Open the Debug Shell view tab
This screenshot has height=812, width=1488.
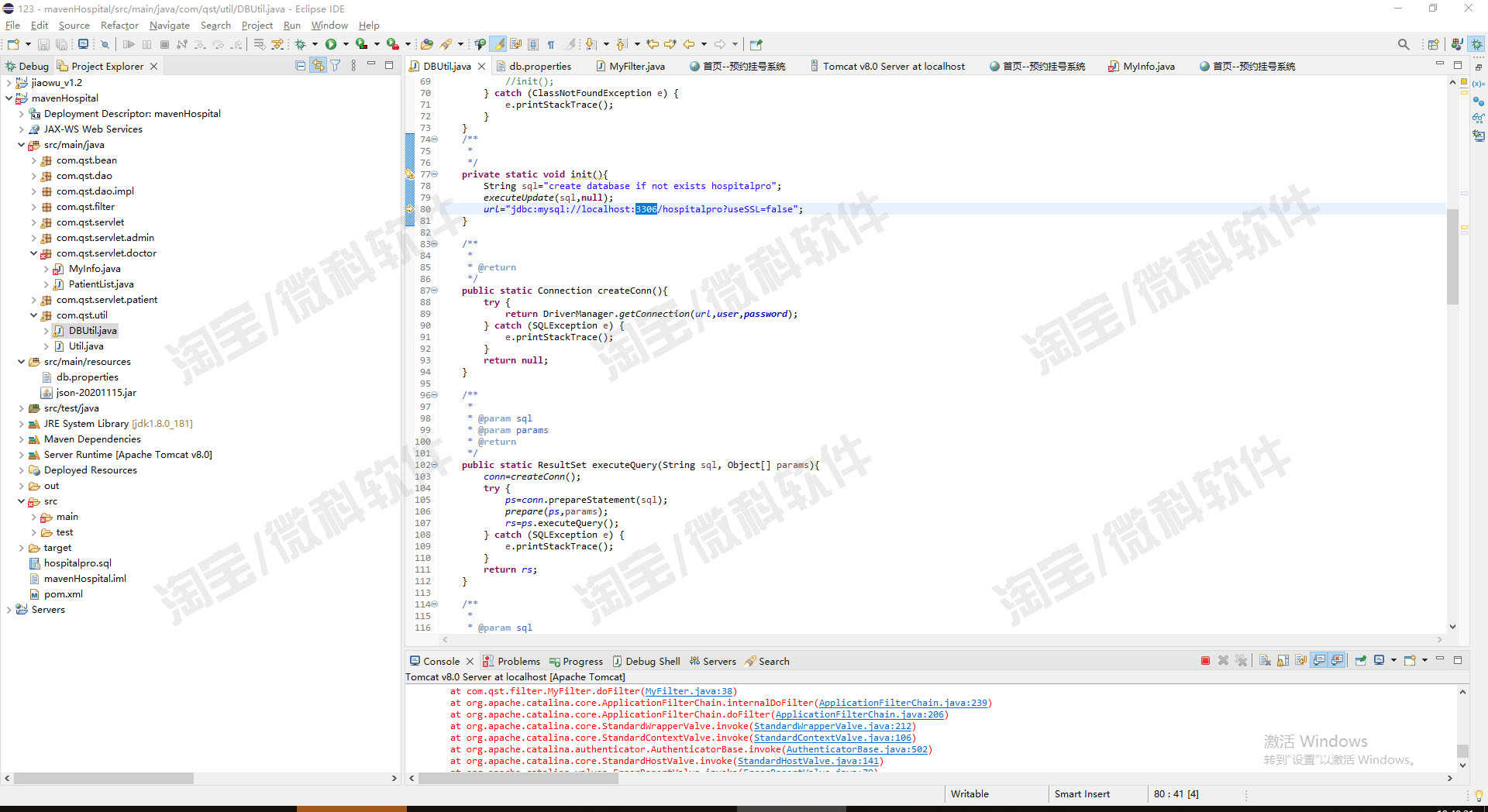646,661
